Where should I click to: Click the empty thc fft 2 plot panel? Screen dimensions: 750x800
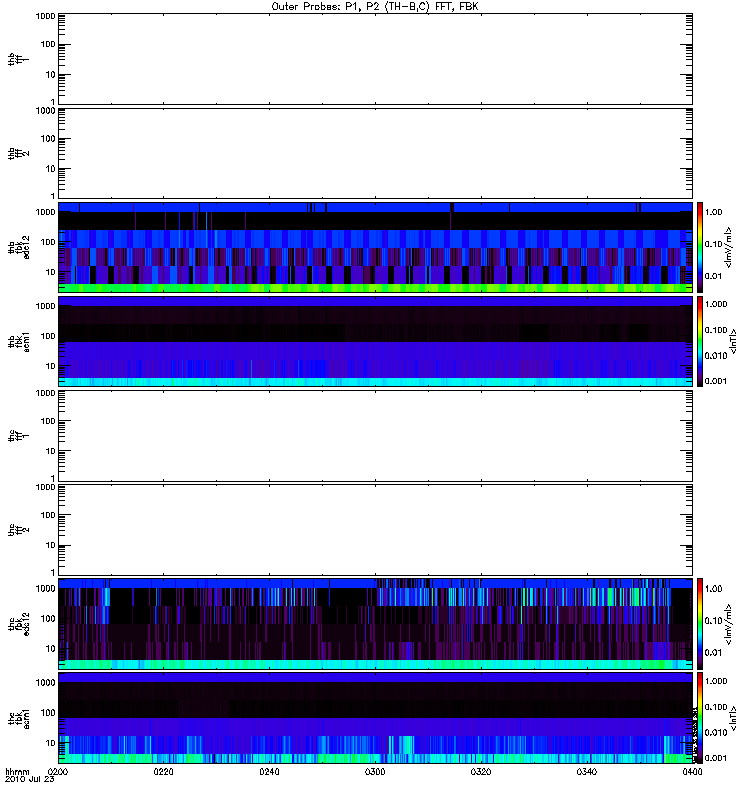pyautogui.click(x=375, y=530)
